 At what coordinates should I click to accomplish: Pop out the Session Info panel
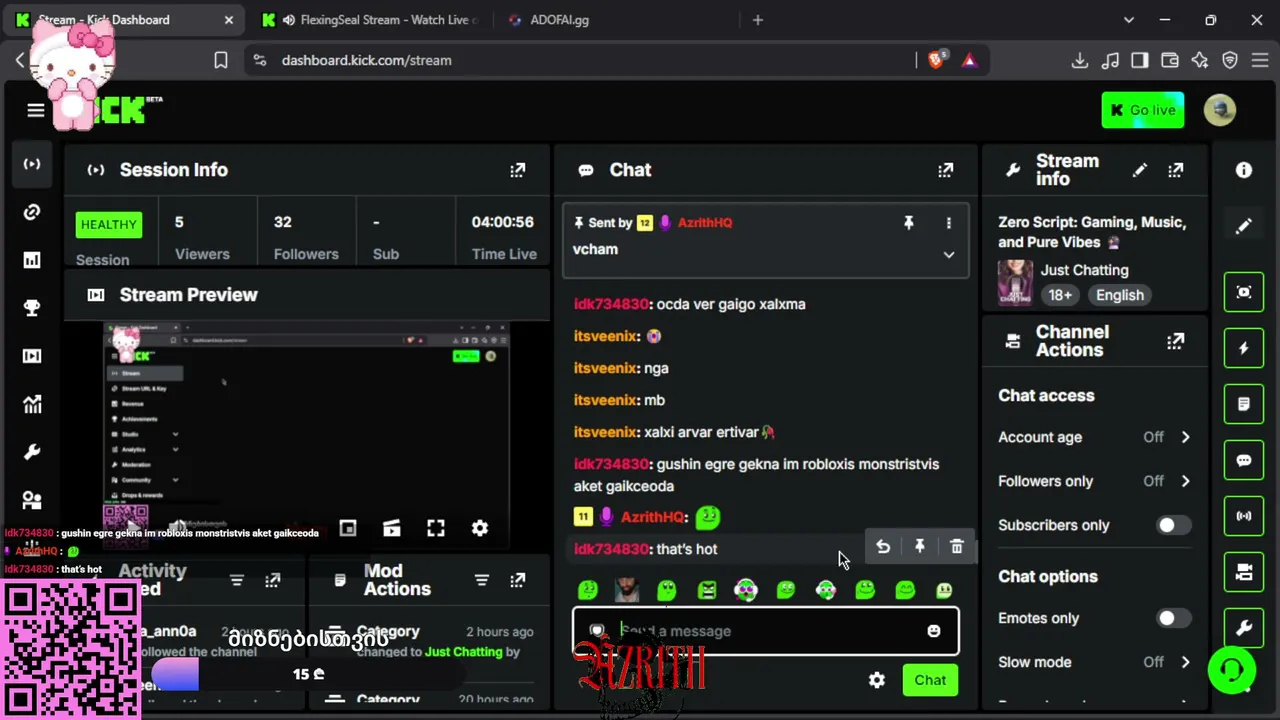(517, 170)
